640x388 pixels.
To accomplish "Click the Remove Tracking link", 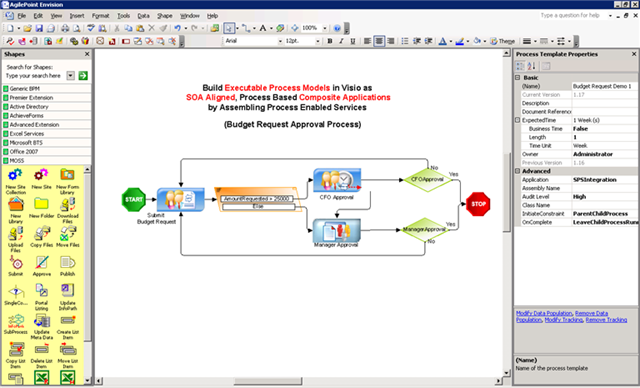I will [x=606, y=319].
